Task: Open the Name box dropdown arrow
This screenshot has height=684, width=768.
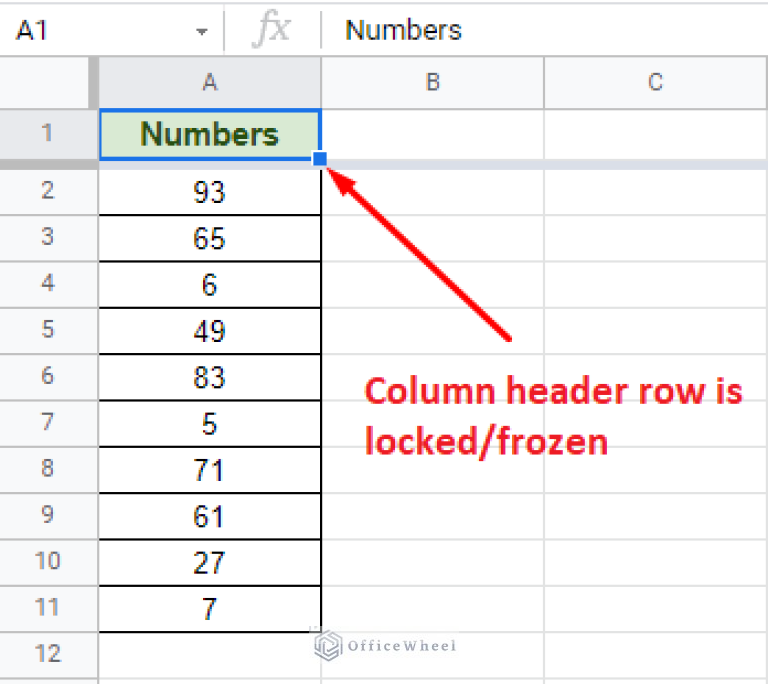Action: tap(202, 32)
